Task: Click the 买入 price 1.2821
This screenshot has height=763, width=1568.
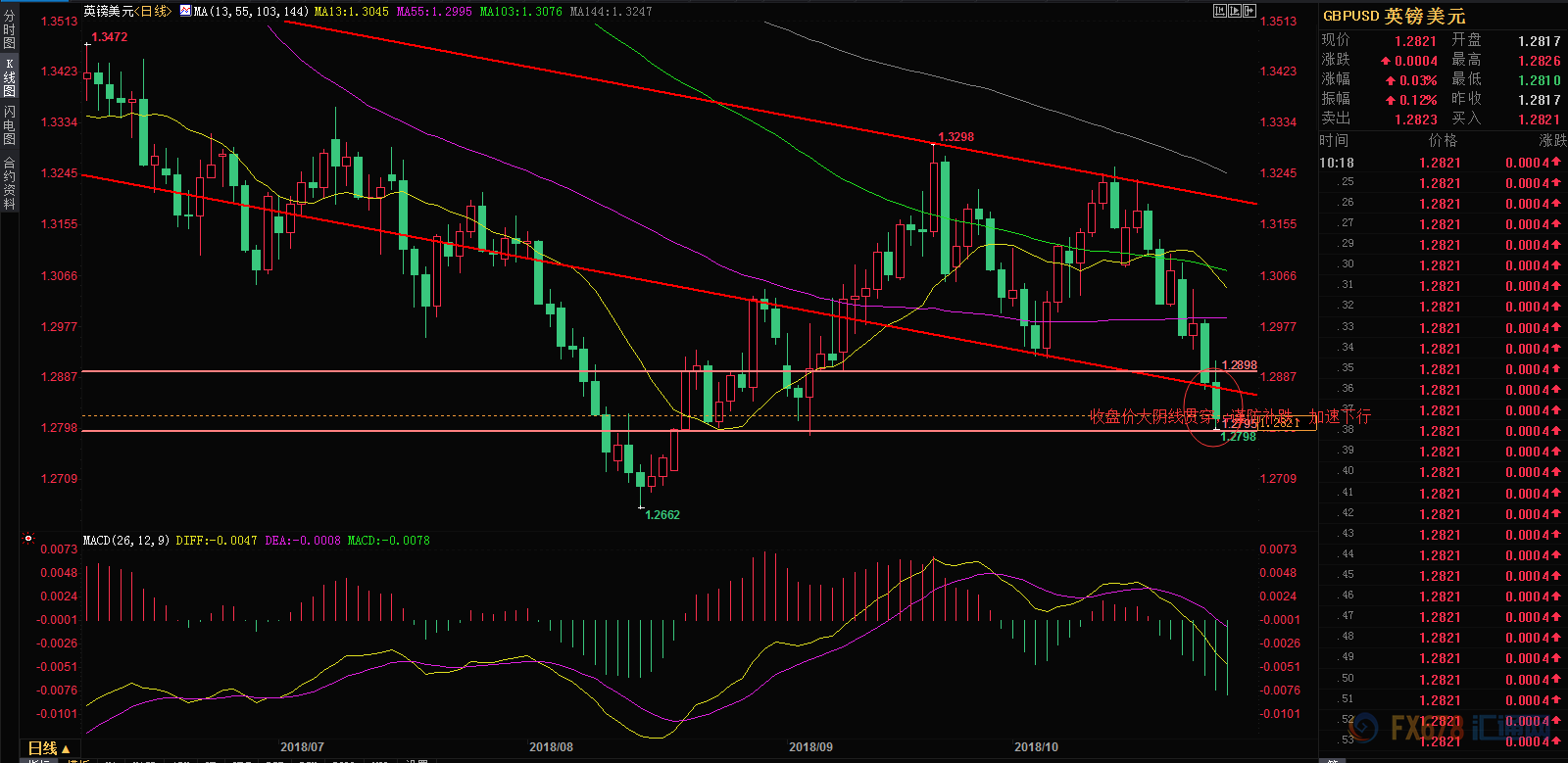Action: [1540, 119]
